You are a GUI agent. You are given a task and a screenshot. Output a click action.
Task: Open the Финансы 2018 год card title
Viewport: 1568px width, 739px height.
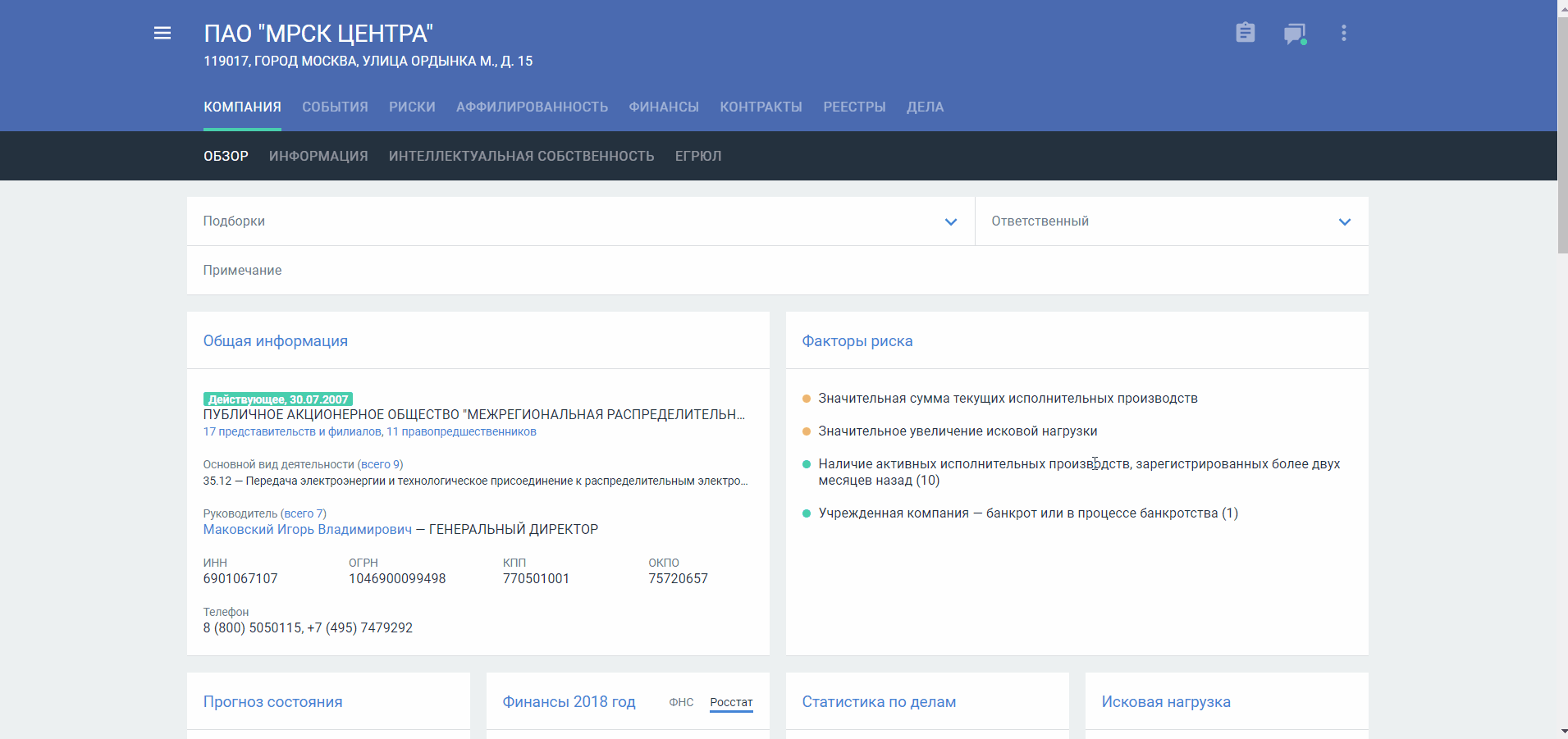click(569, 702)
